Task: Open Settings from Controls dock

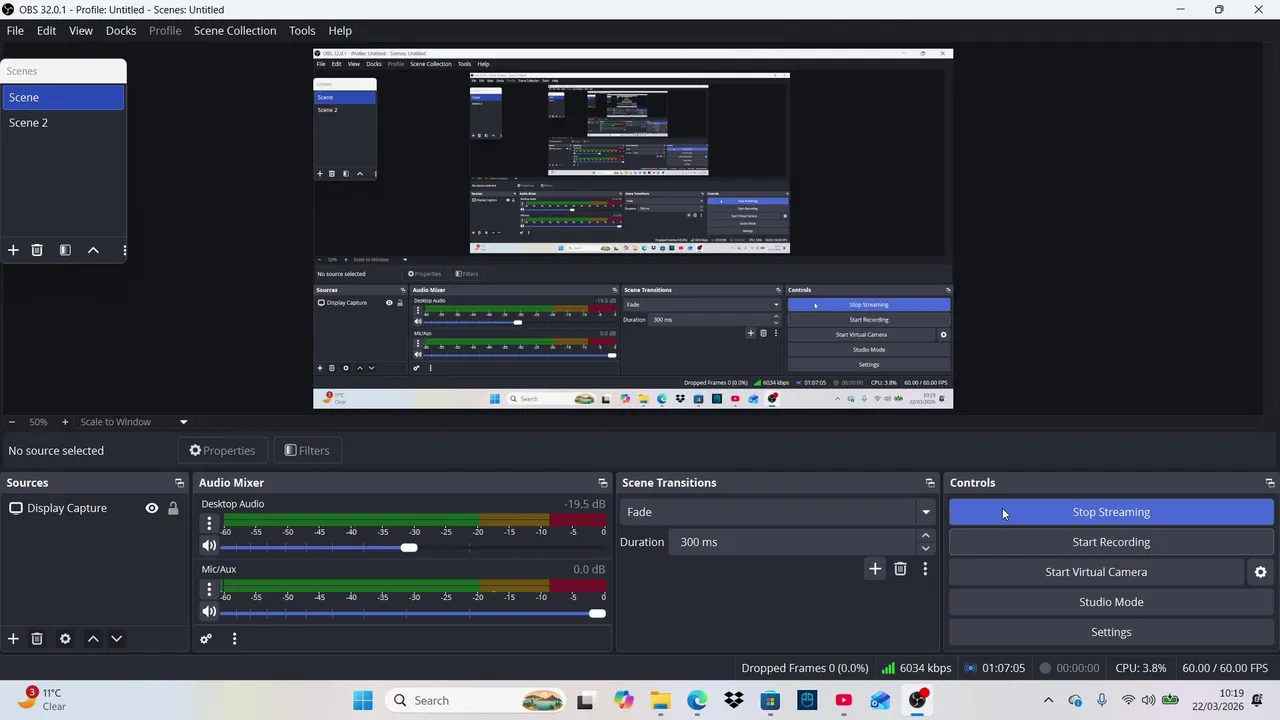Action: tap(1111, 632)
